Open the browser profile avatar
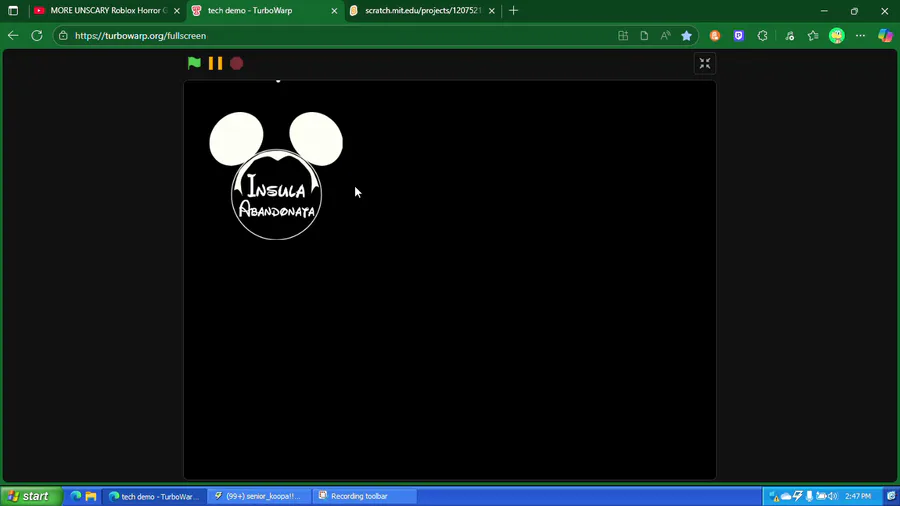The image size is (900, 506). (837, 36)
